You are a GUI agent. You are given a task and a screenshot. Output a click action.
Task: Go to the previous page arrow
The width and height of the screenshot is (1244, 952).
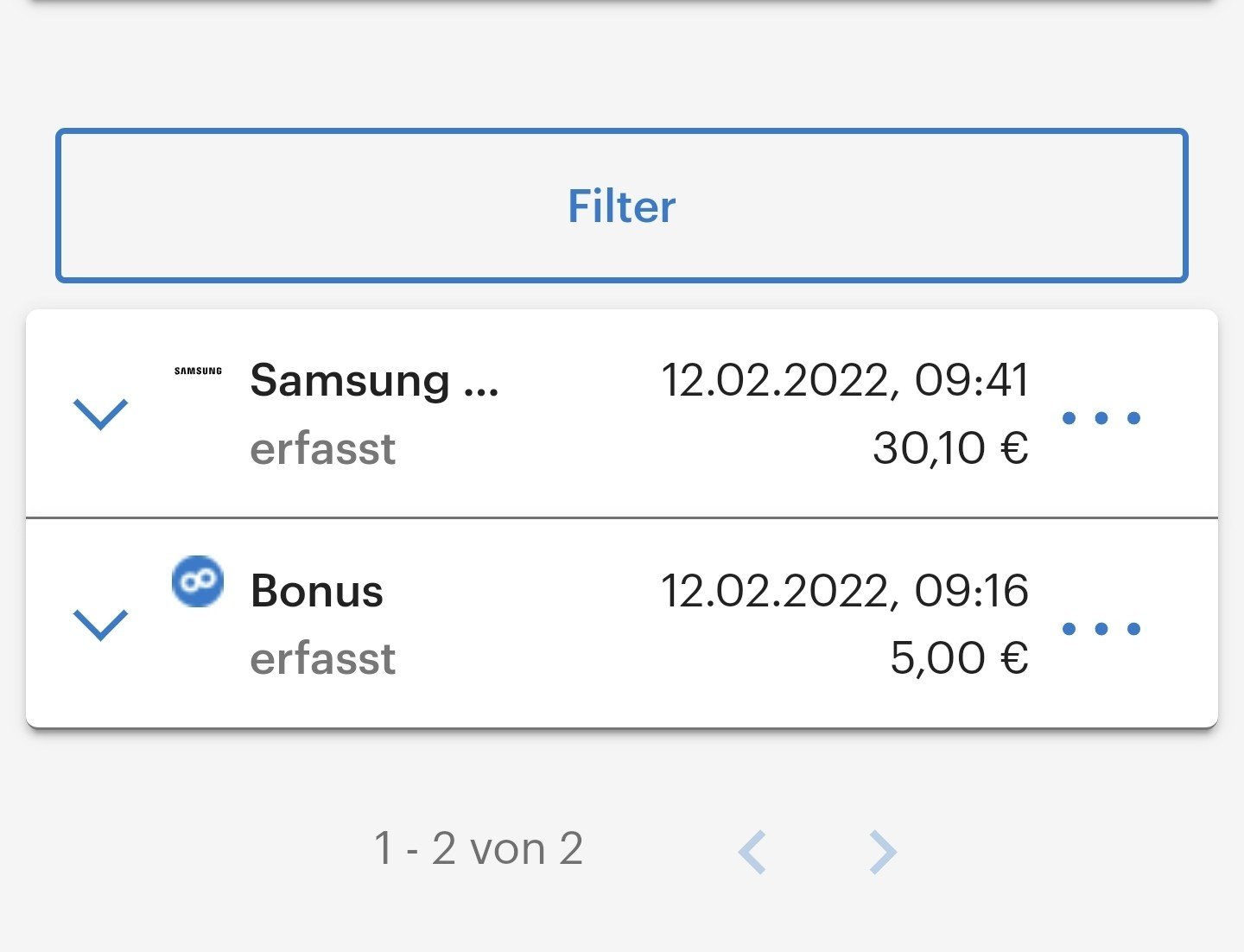752,852
